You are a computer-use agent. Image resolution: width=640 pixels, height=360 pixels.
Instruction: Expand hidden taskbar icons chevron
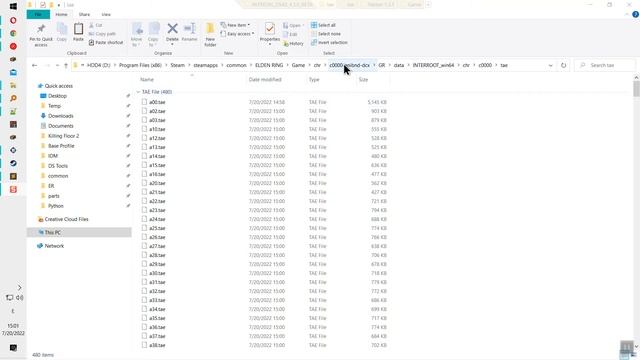pos(19,287)
